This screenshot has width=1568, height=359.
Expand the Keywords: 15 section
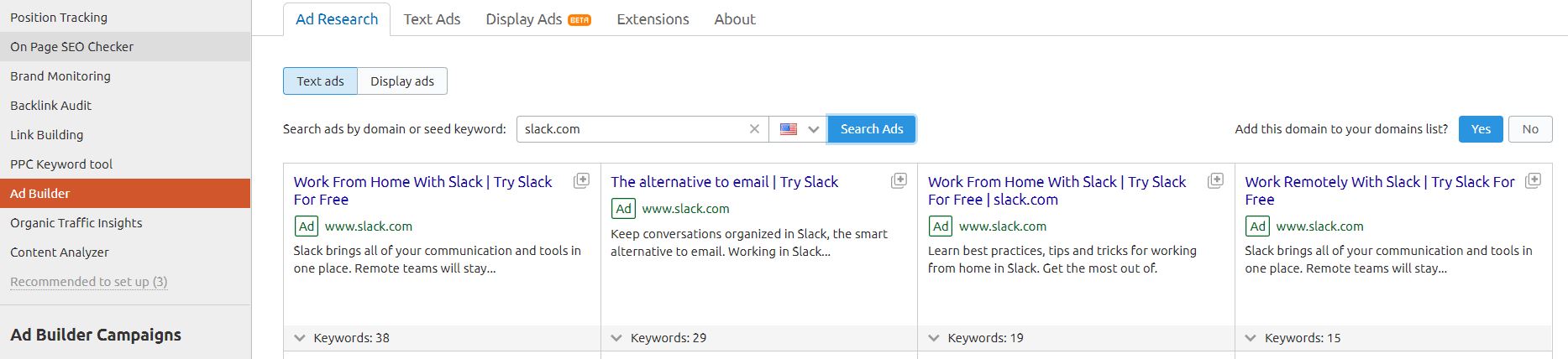pyautogui.click(x=1251, y=338)
